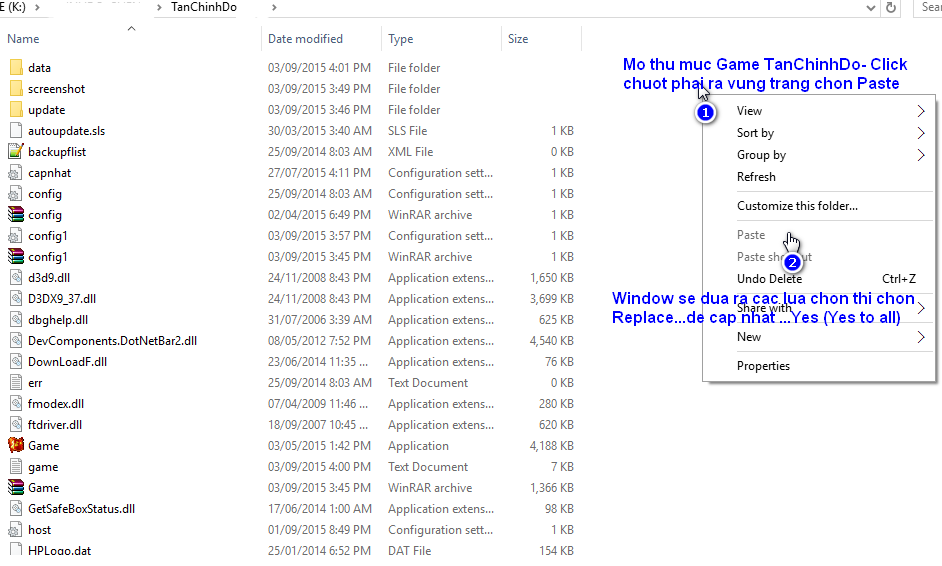Click the fmodex.dll file icon

coord(16,404)
